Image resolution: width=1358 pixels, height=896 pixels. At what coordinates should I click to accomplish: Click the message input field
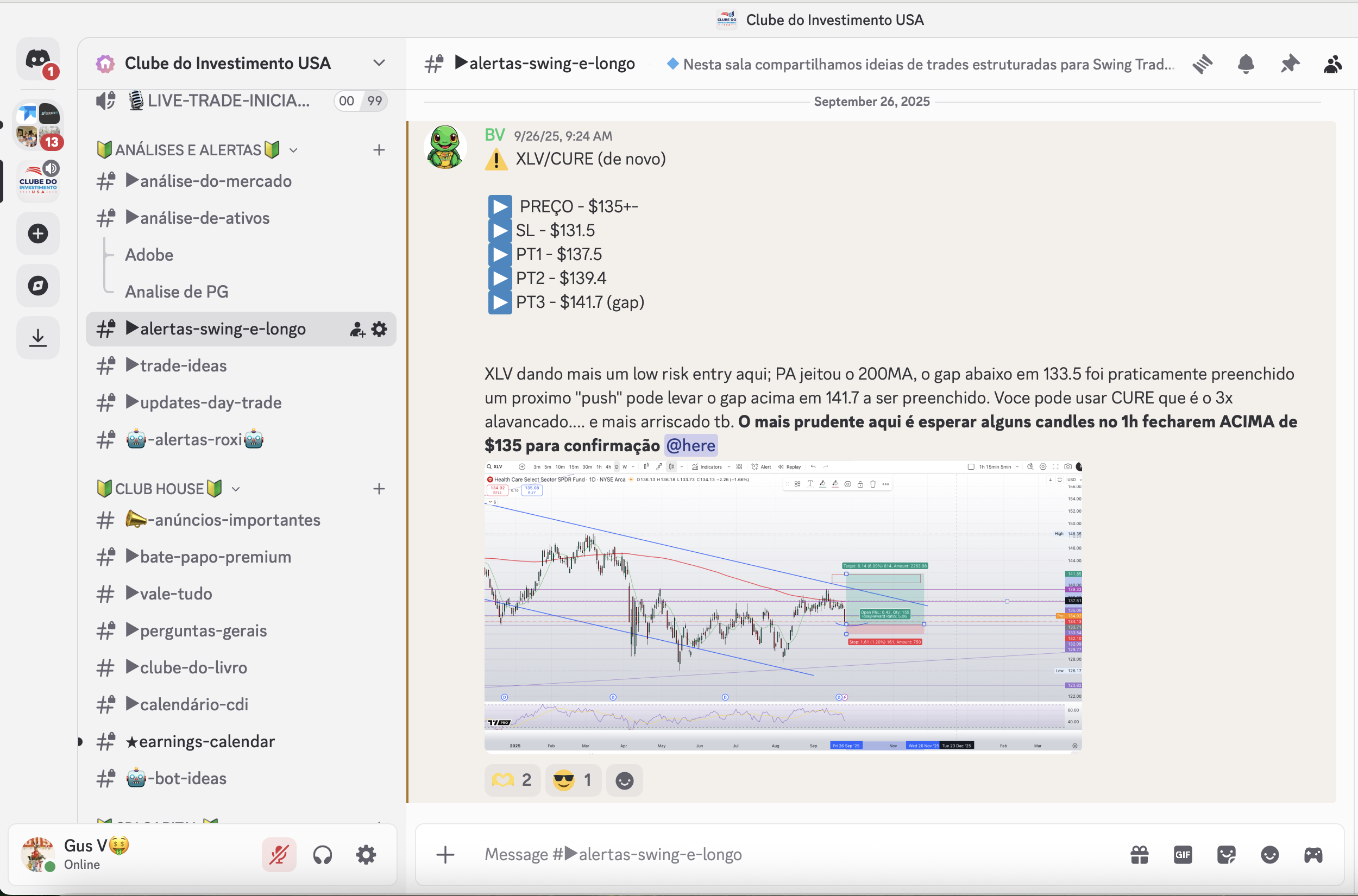pyautogui.click(x=789, y=855)
